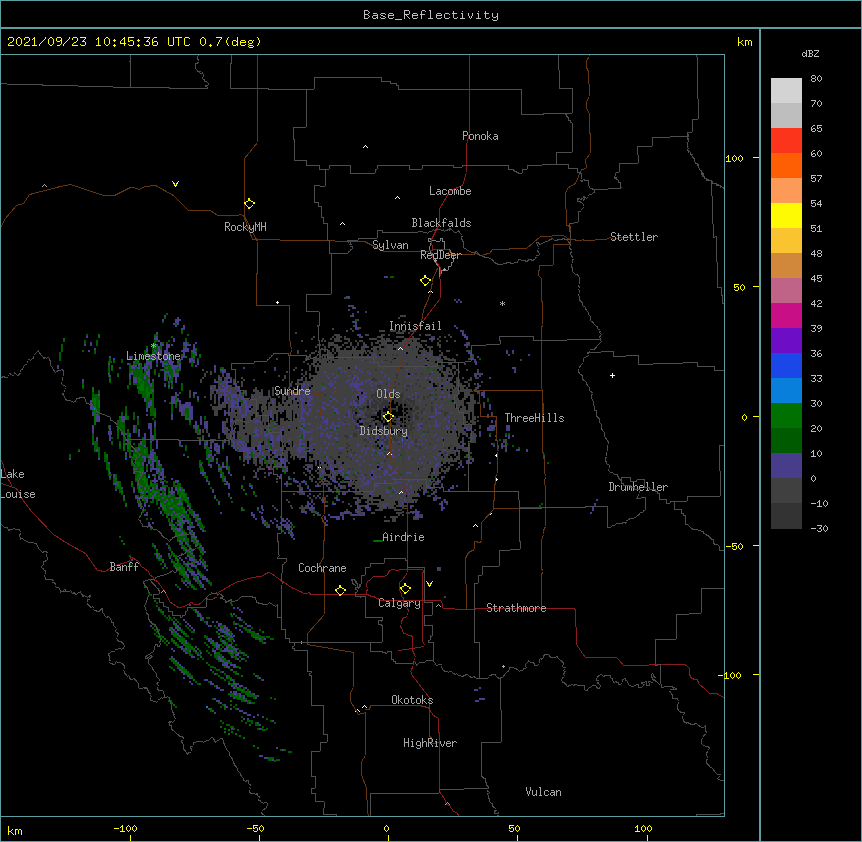Click the Strathmore label
862x842 pixels.
click(x=516, y=608)
